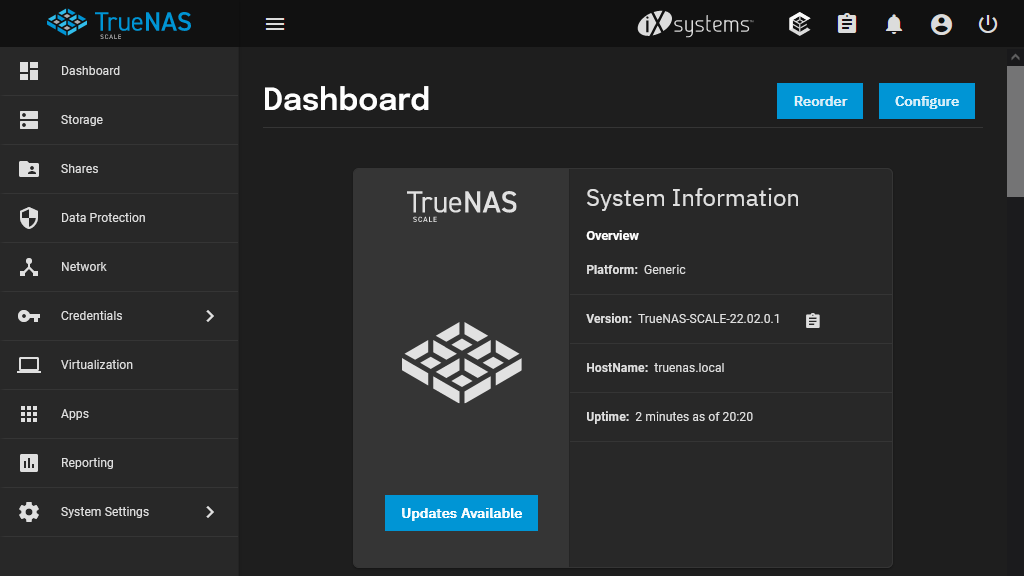
Task: Click the System Information card title
Action: (x=692, y=198)
